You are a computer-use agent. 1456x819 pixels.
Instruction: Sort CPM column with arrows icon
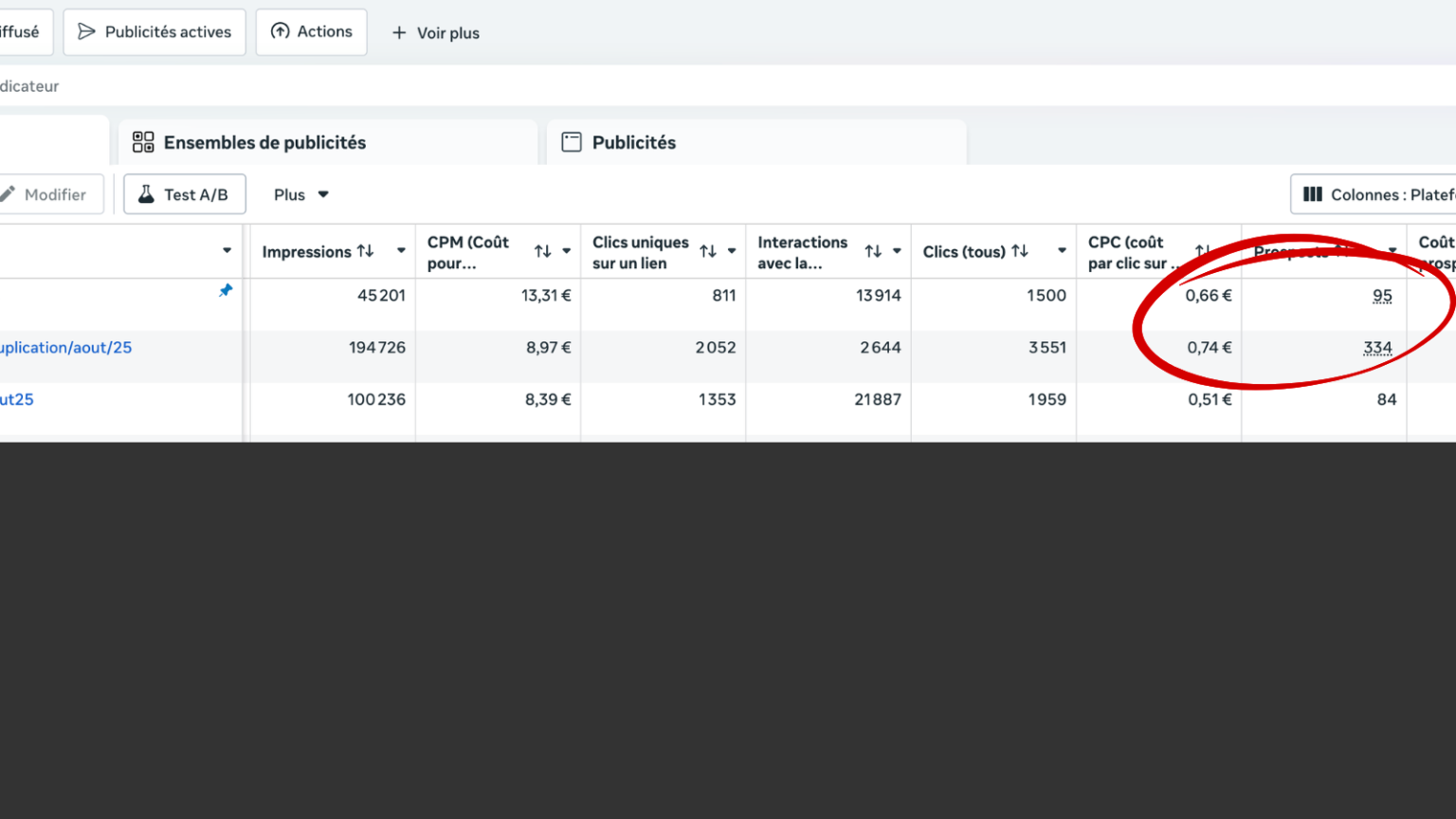(542, 251)
